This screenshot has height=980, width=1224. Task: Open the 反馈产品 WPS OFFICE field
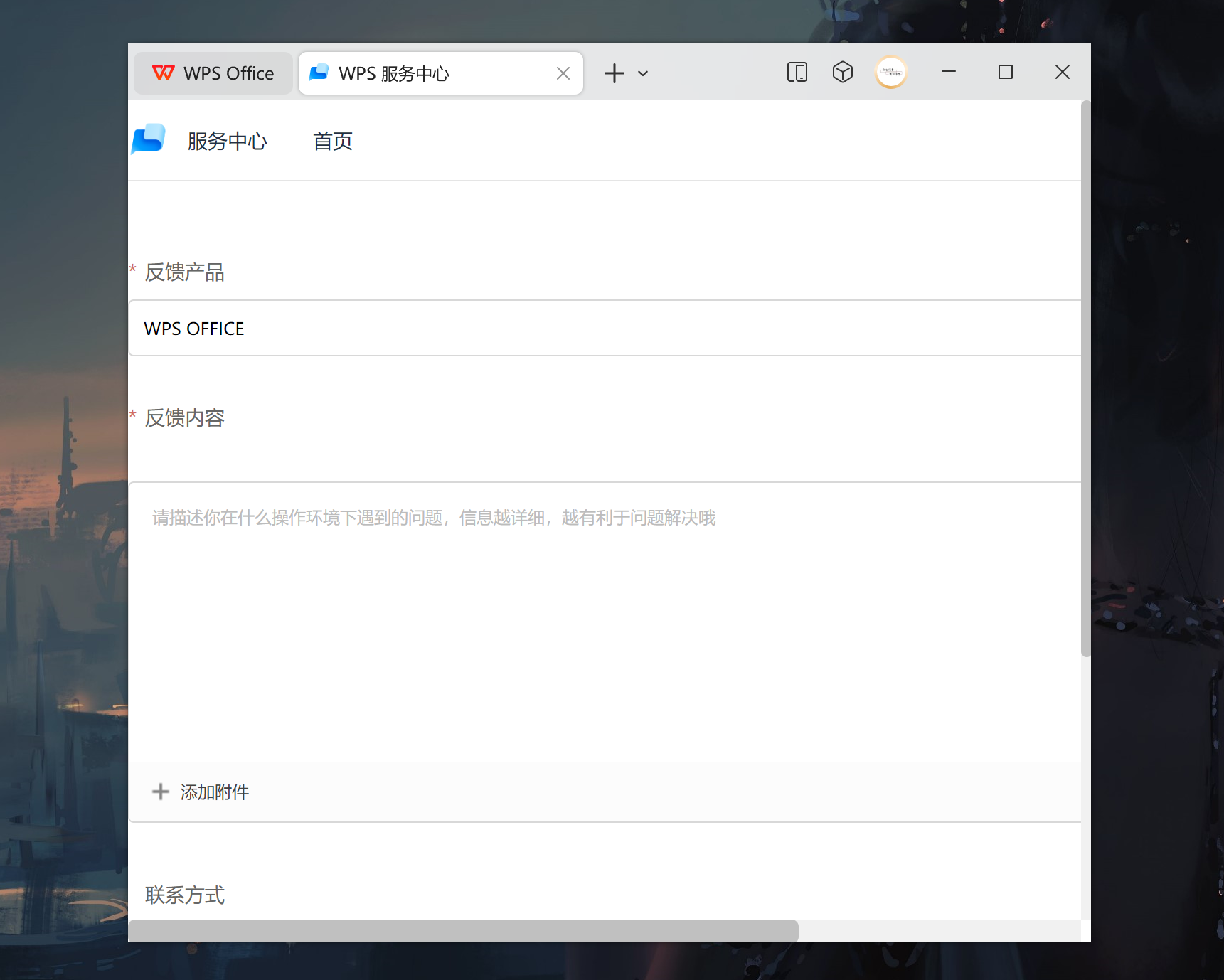(x=605, y=328)
